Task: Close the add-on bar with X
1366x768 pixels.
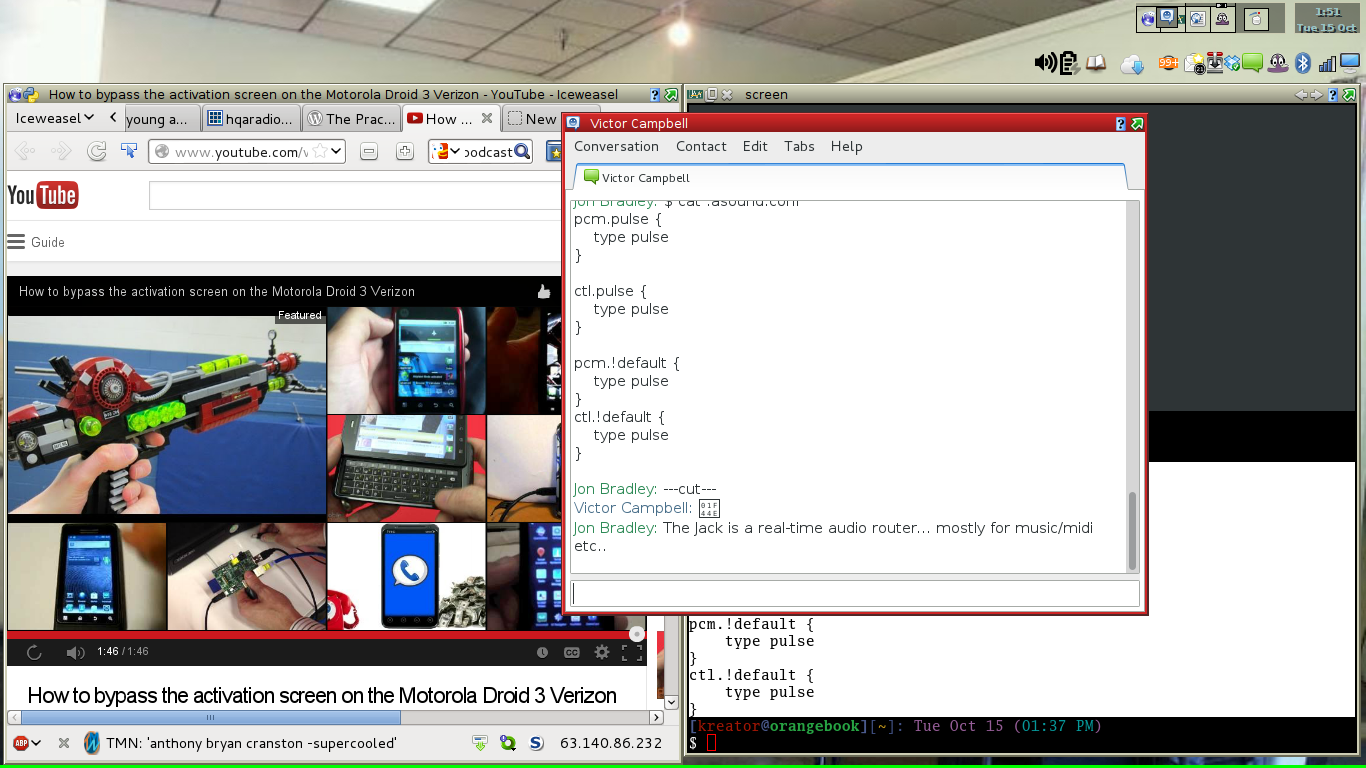Action: 64,743
